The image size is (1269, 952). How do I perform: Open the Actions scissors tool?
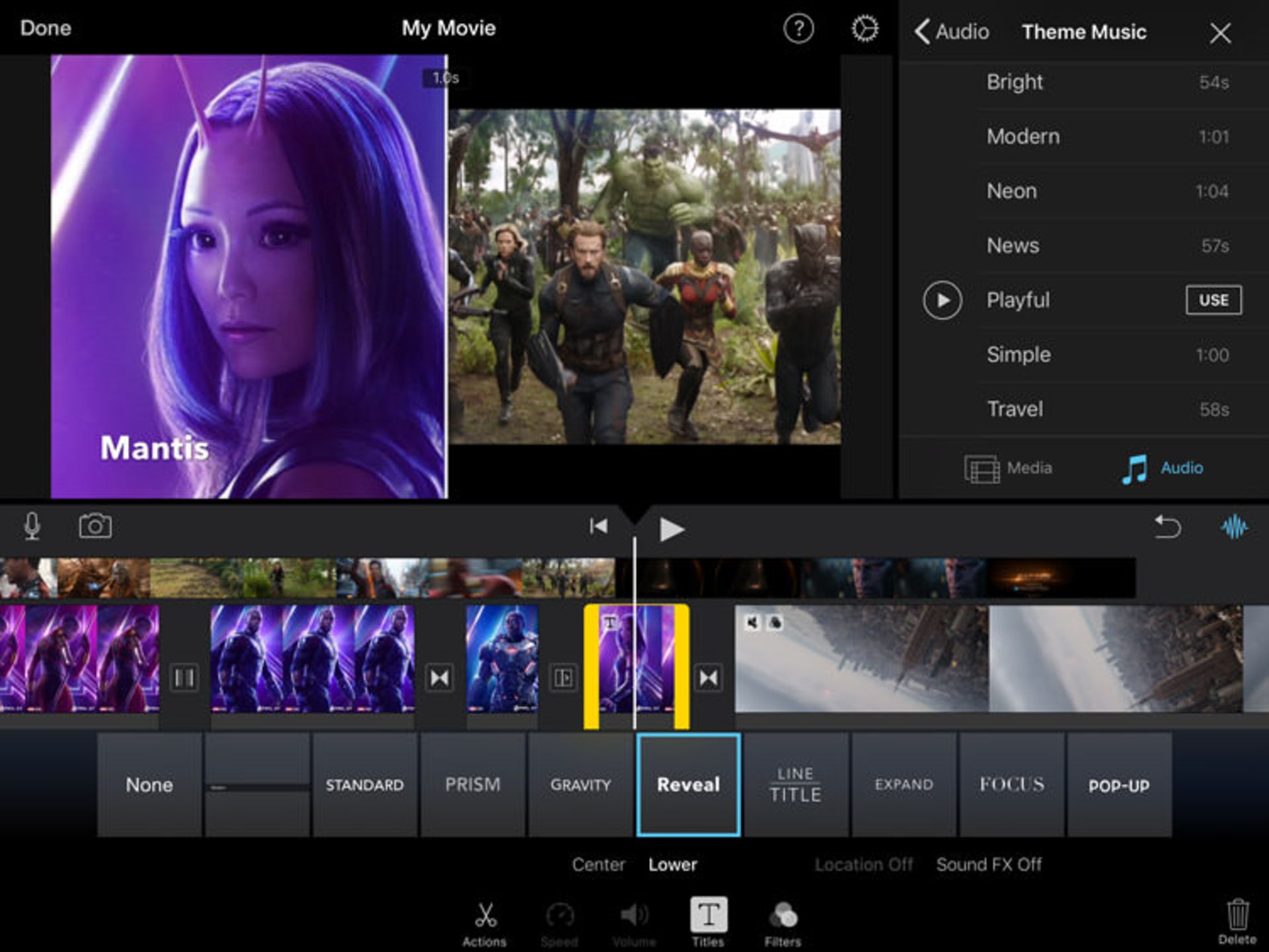(484, 918)
